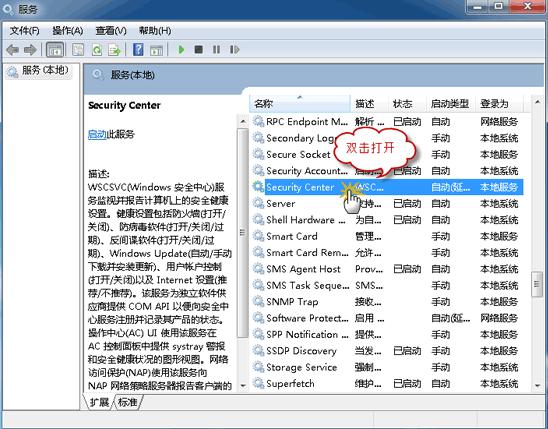Screen dimensions: 548x429
Task: Click description pane scrollbar down arrow
Action: [243, 386]
